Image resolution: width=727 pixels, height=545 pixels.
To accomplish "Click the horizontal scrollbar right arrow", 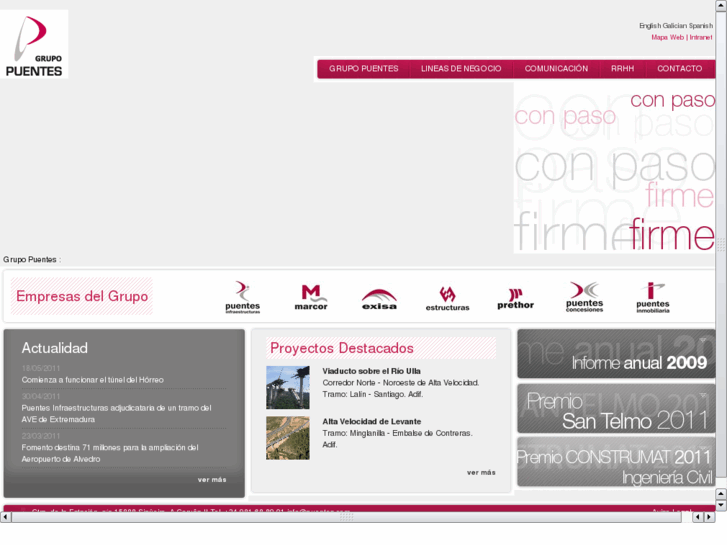I will click(x=709, y=517).
